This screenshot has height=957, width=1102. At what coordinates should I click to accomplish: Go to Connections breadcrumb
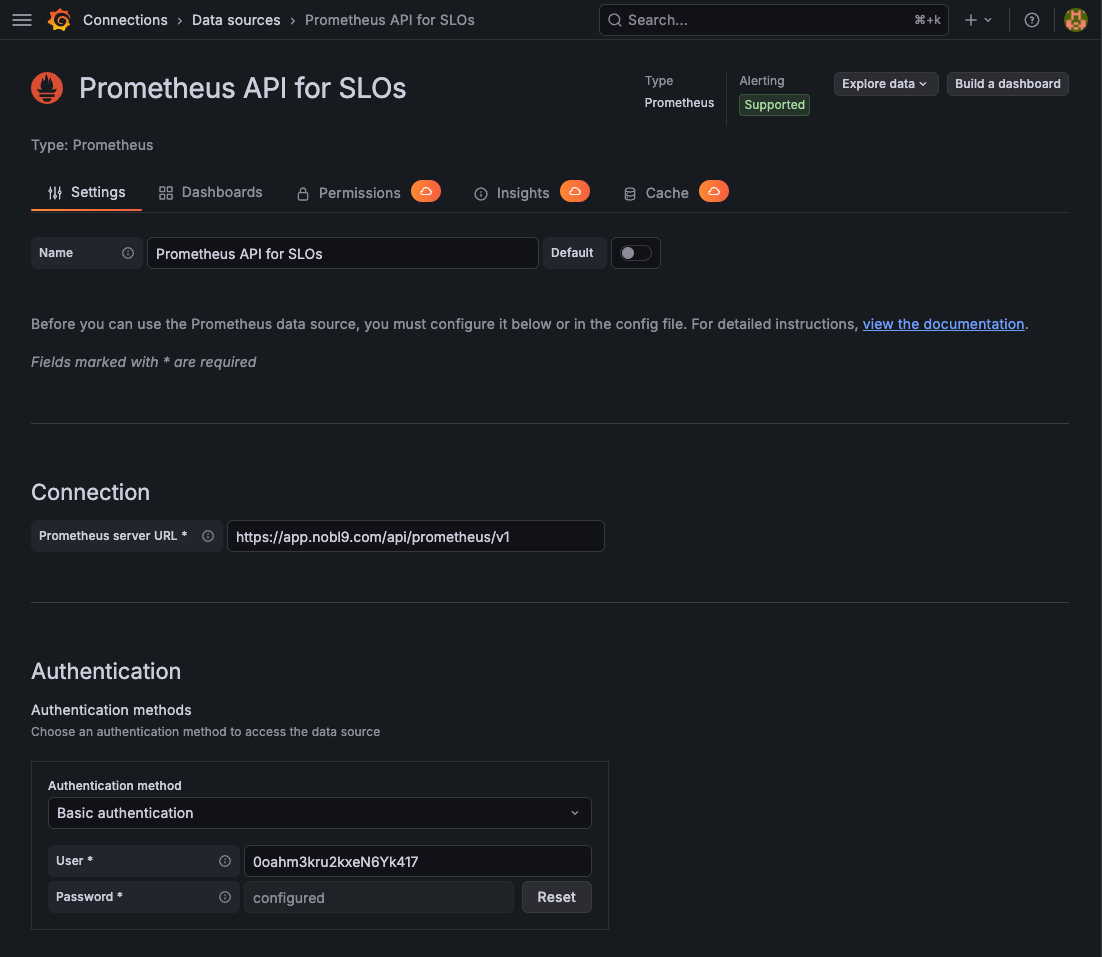(x=125, y=20)
